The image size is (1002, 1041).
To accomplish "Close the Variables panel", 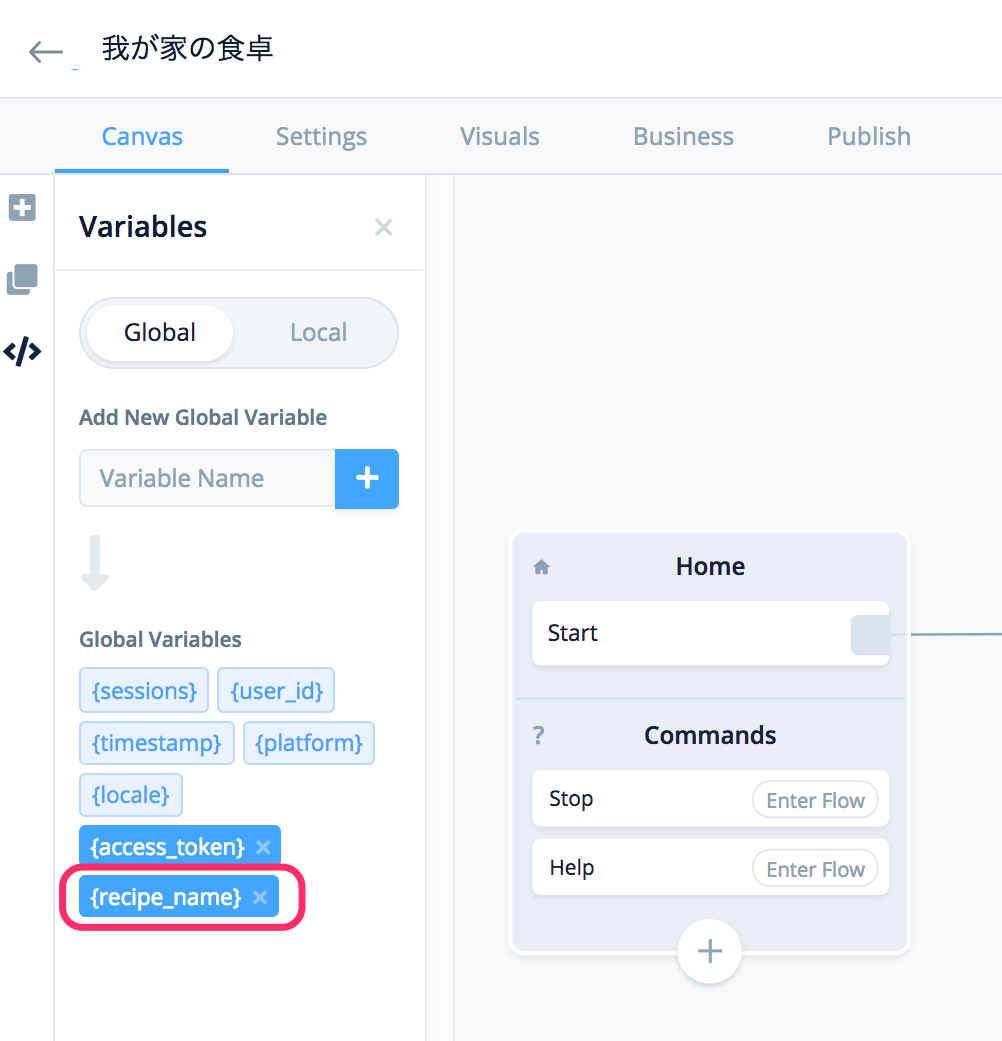I will tap(383, 227).
